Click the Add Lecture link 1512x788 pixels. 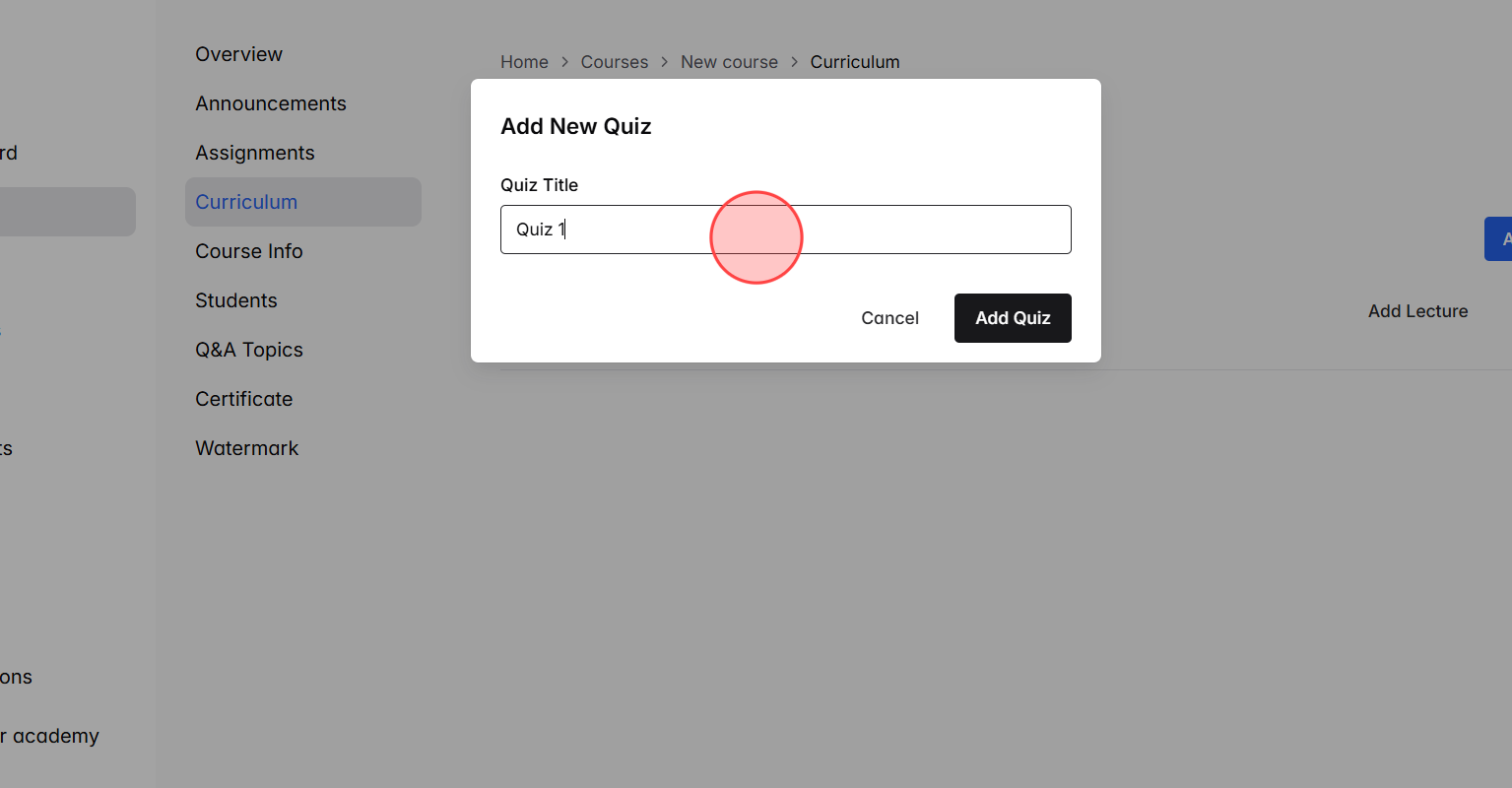coord(1417,310)
